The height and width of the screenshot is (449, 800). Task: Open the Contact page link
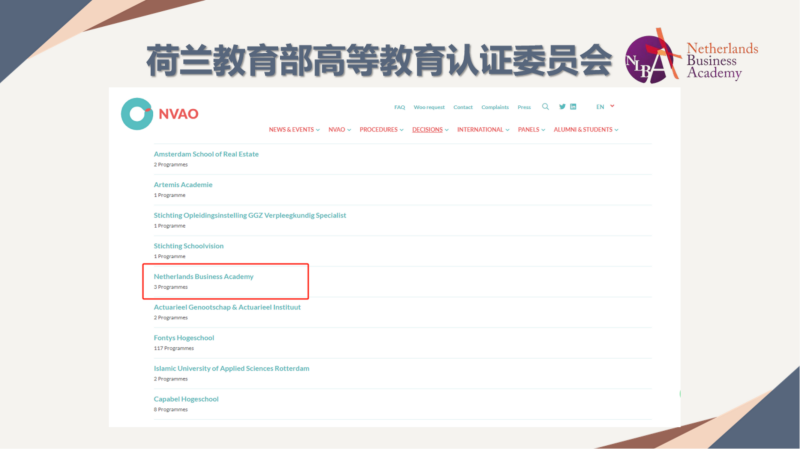click(x=463, y=107)
